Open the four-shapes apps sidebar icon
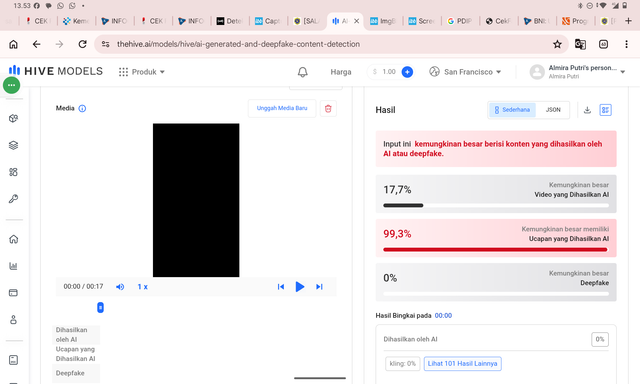Screen dimensions: 640x384 [x=13, y=172]
